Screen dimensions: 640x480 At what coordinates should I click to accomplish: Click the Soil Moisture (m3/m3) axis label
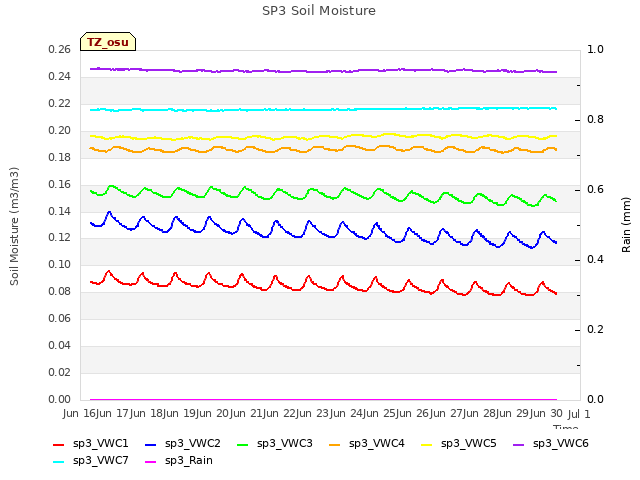tap(14, 226)
